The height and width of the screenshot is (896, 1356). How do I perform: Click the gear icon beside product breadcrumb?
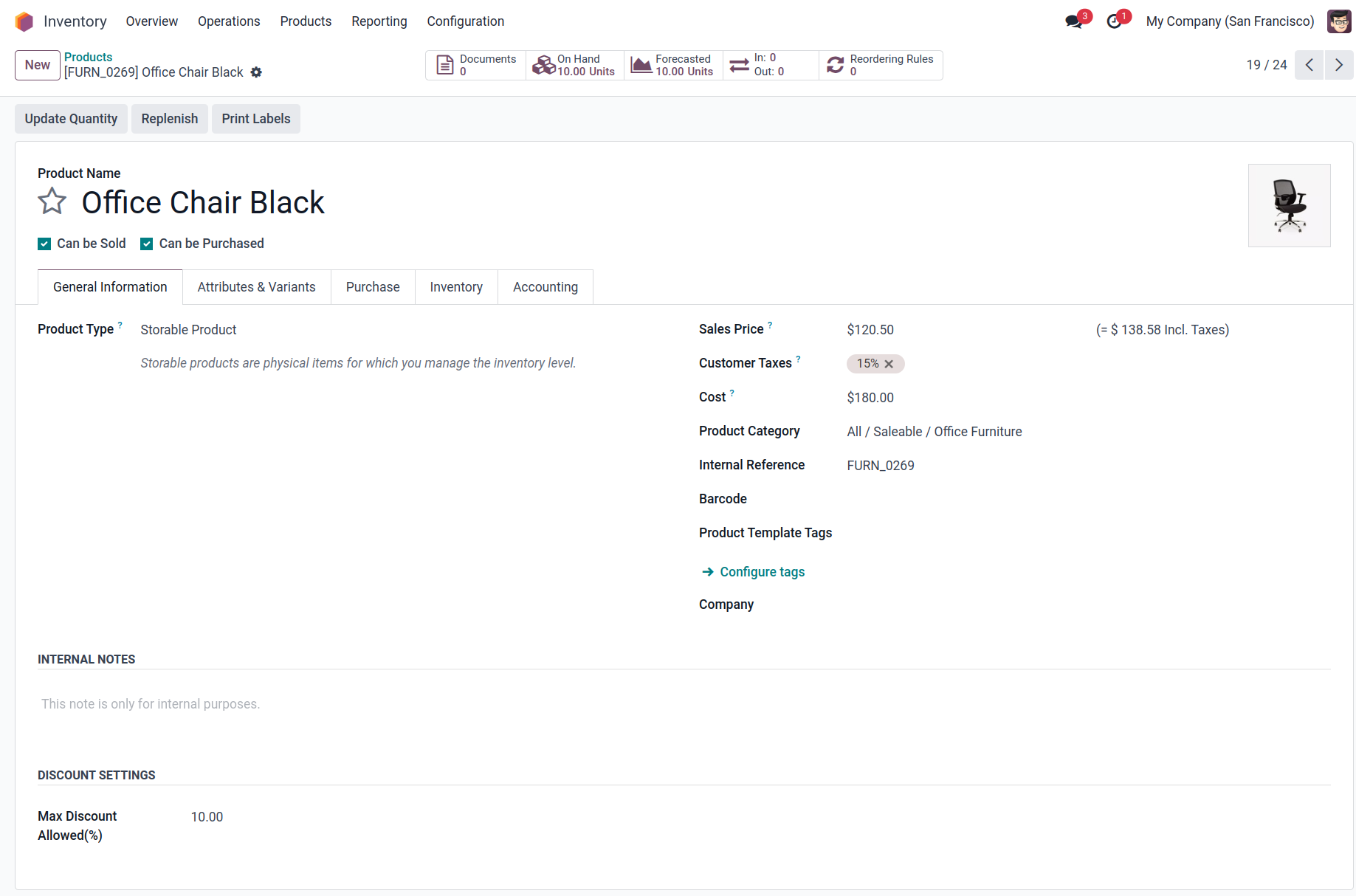coord(256,72)
